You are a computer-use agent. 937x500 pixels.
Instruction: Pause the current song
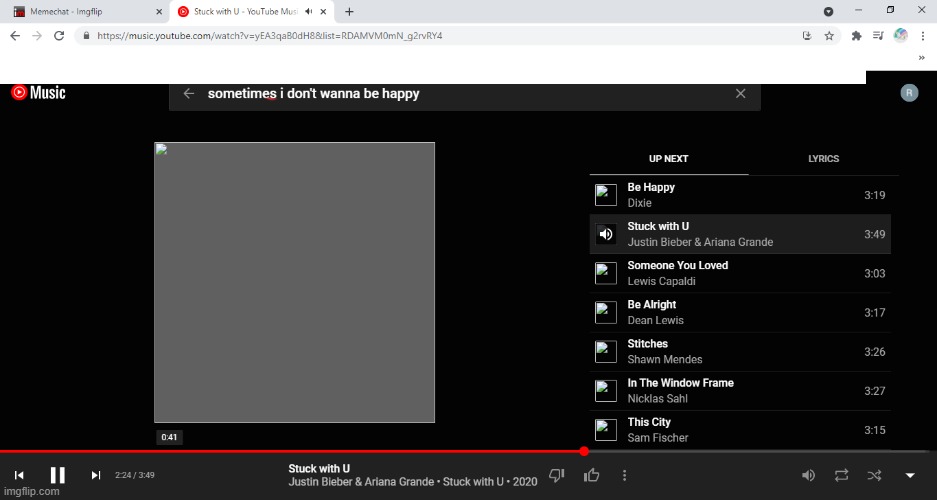pyautogui.click(x=57, y=475)
